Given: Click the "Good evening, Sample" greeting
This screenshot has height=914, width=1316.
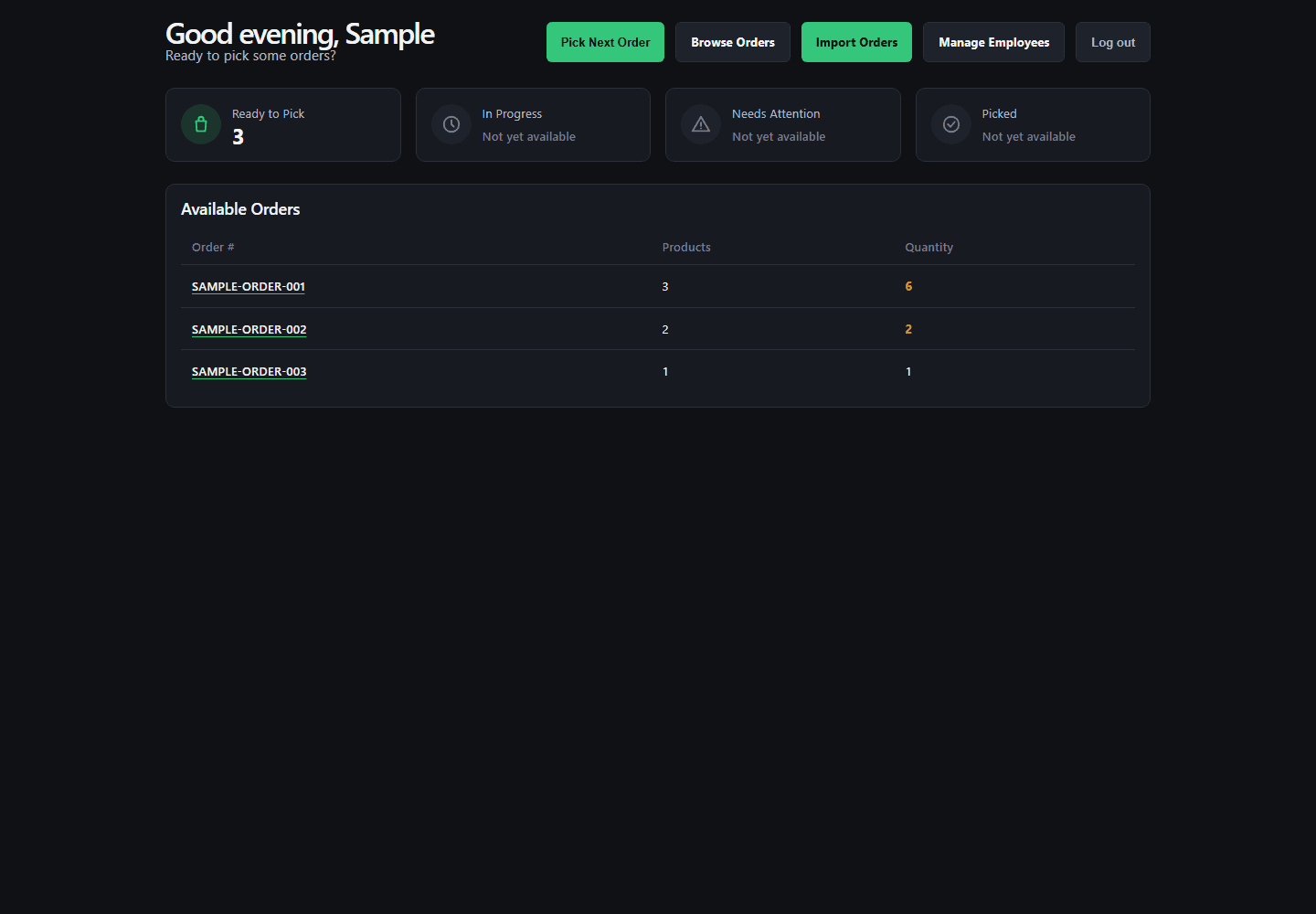Looking at the screenshot, I should [x=300, y=34].
